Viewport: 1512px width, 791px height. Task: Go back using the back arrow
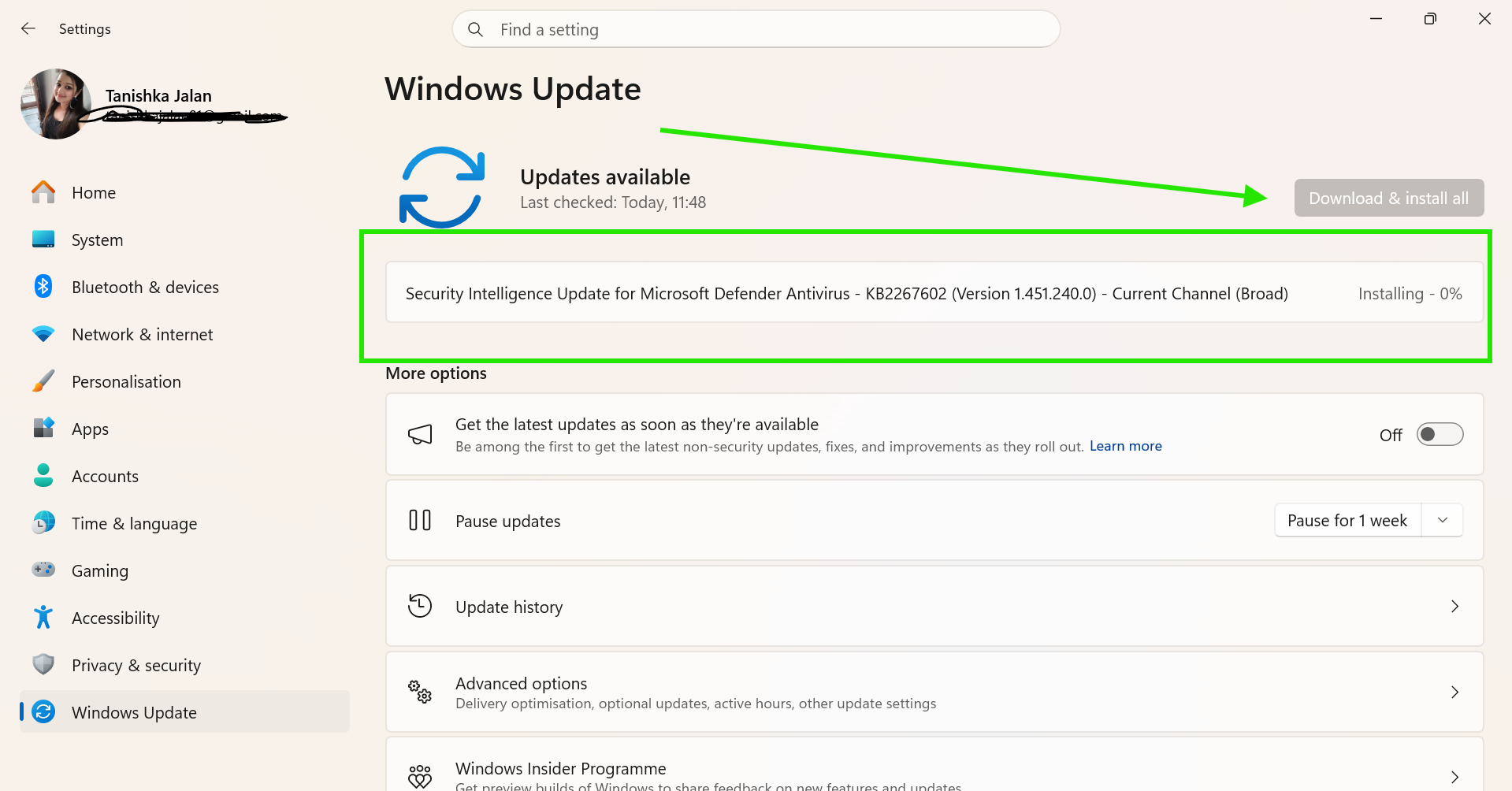click(x=28, y=28)
